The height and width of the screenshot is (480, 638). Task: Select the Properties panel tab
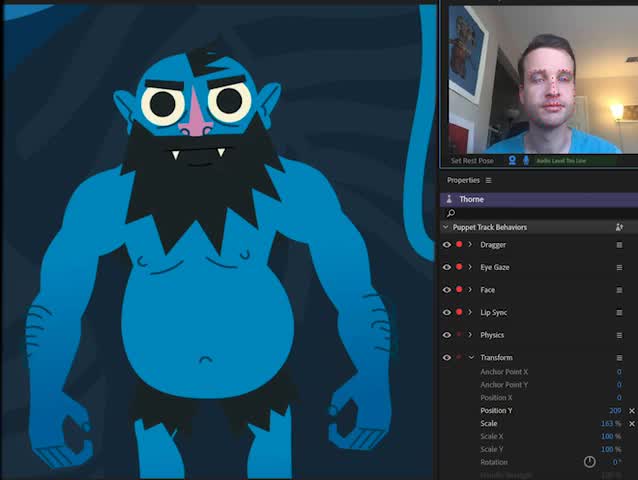click(x=463, y=180)
